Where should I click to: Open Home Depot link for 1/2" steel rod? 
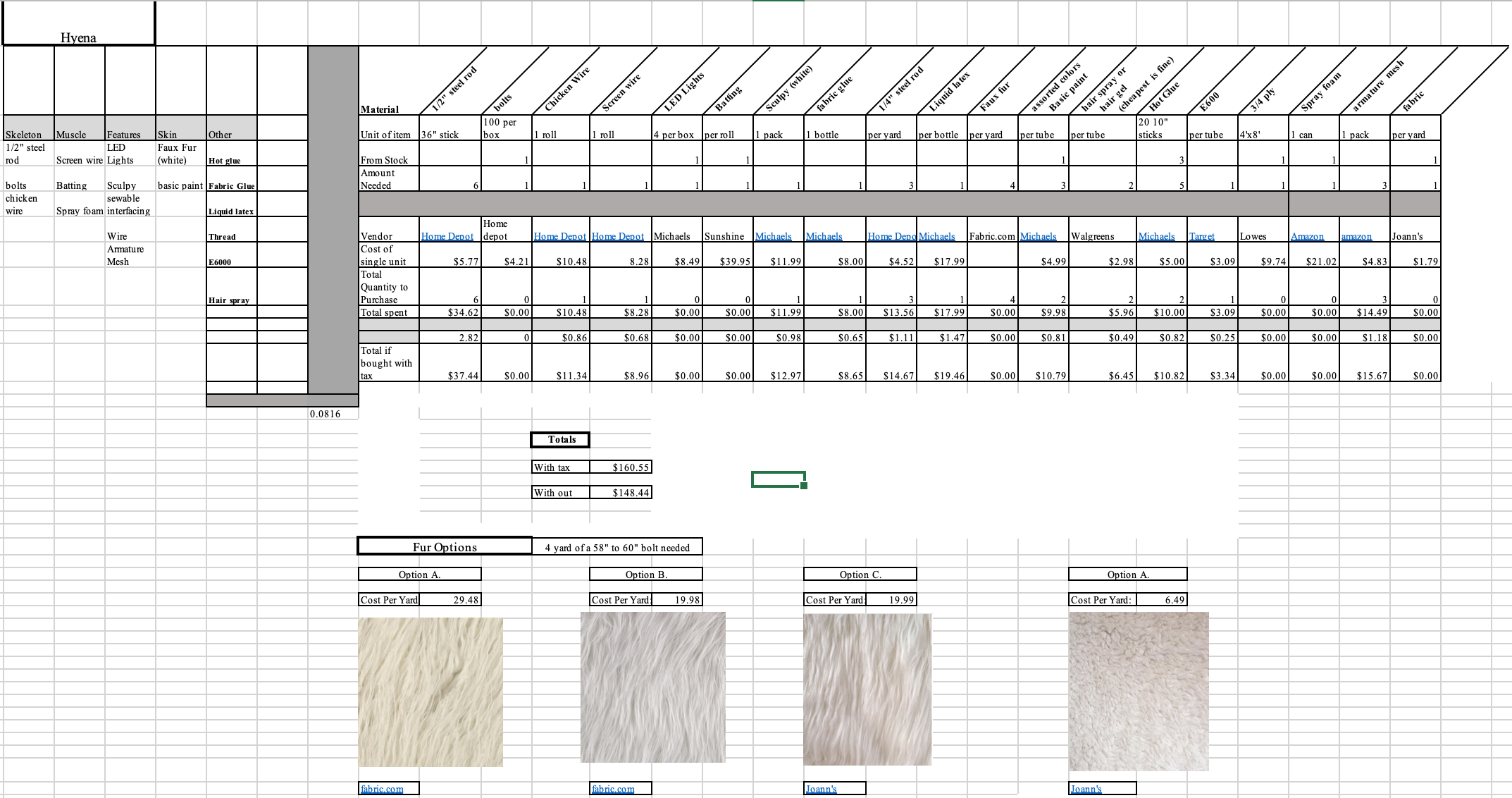point(447,236)
